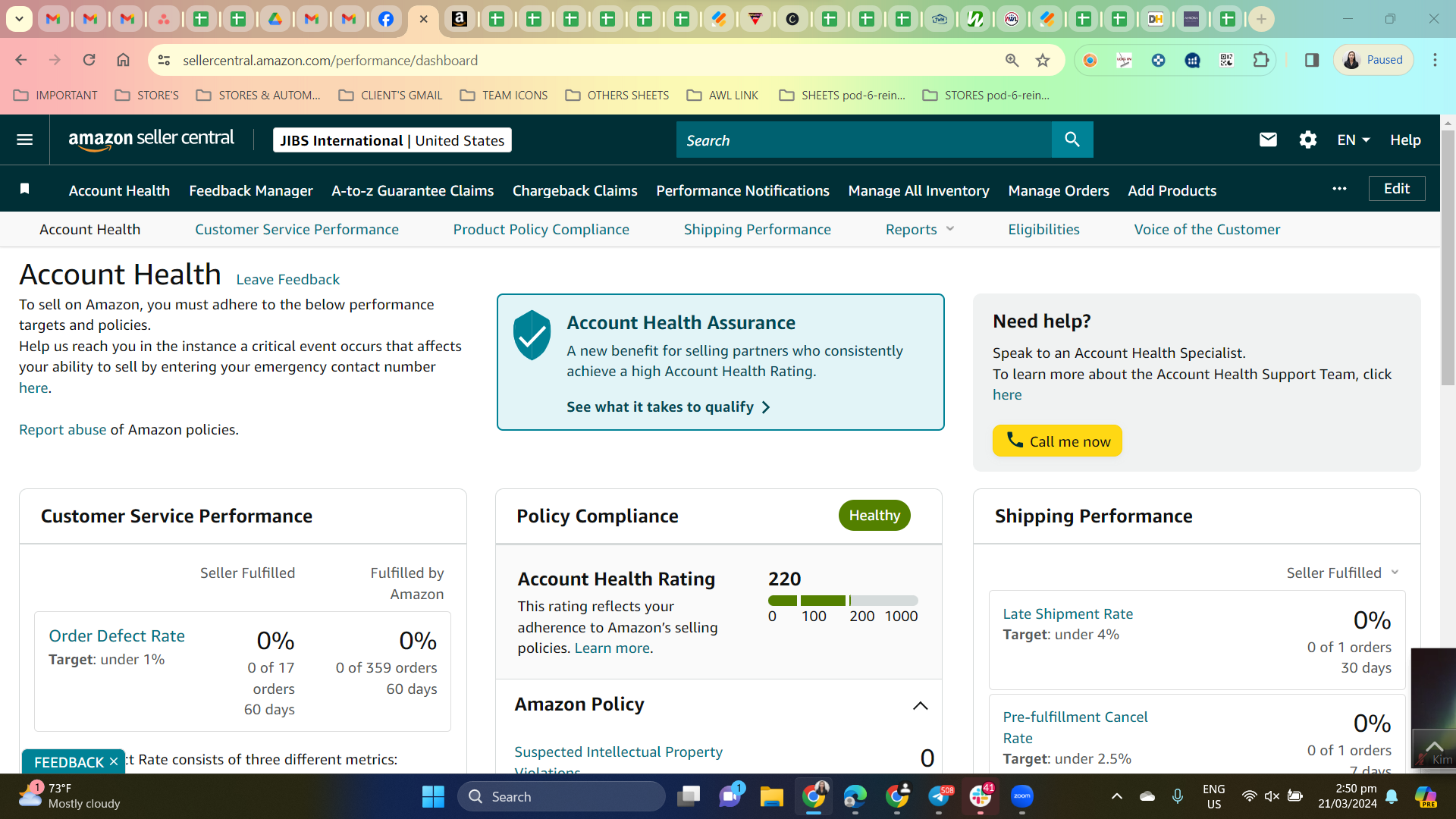
Task: Click the Seller Central search field
Action: (864, 140)
